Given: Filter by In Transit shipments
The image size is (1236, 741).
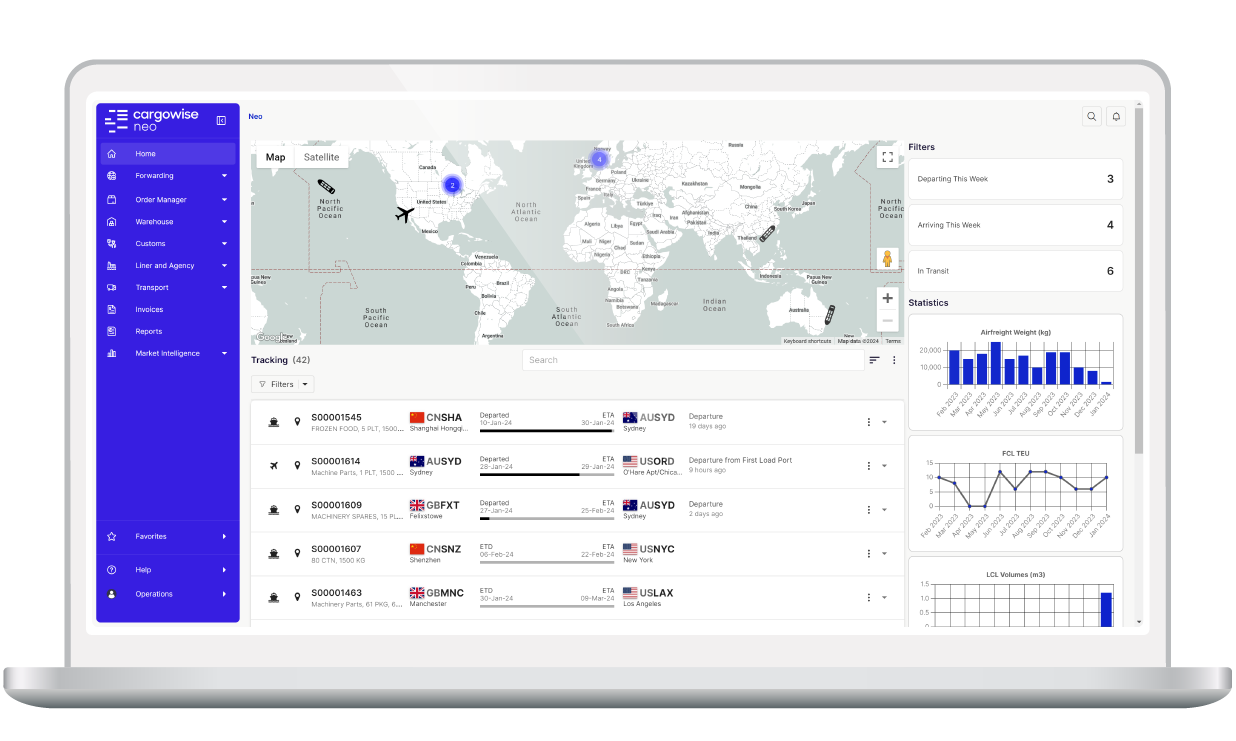Looking at the screenshot, I should pos(1015,271).
